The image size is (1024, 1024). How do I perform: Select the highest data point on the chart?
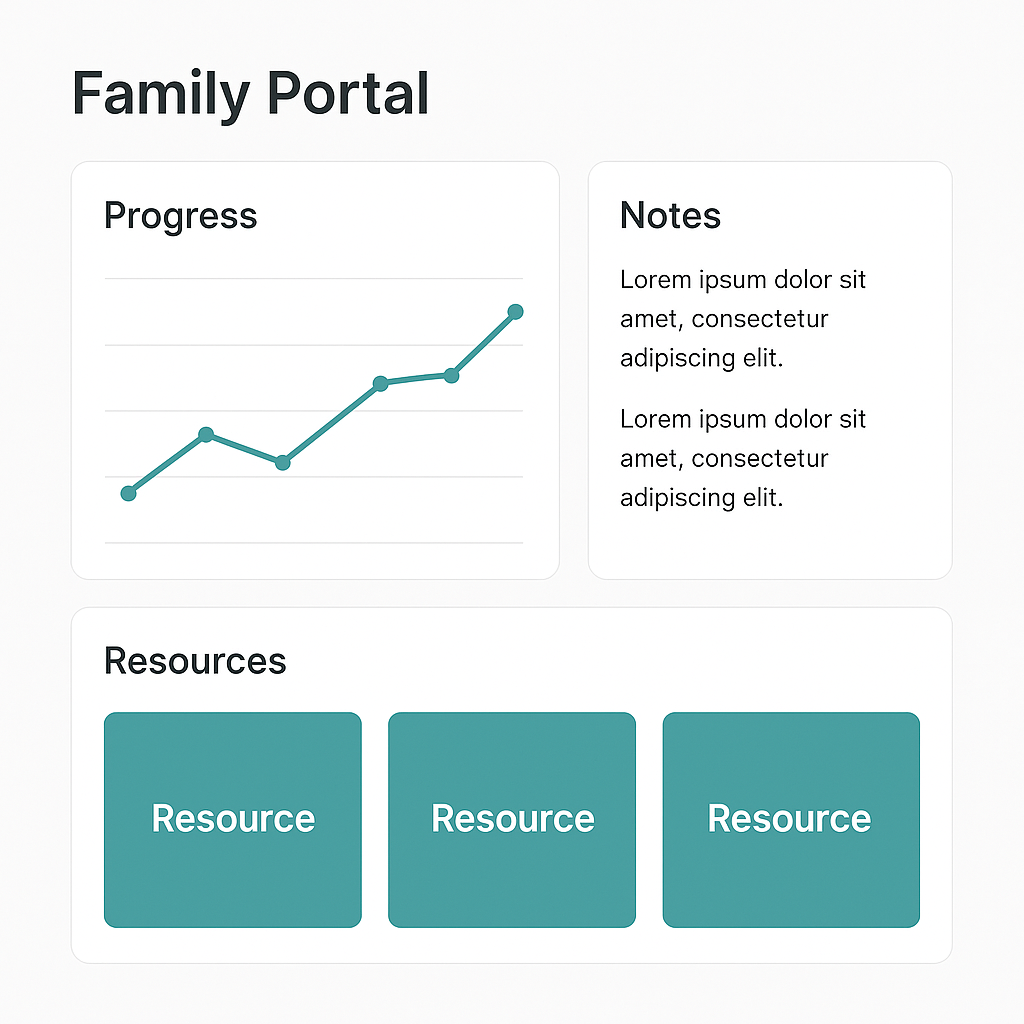tap(515, 311)
